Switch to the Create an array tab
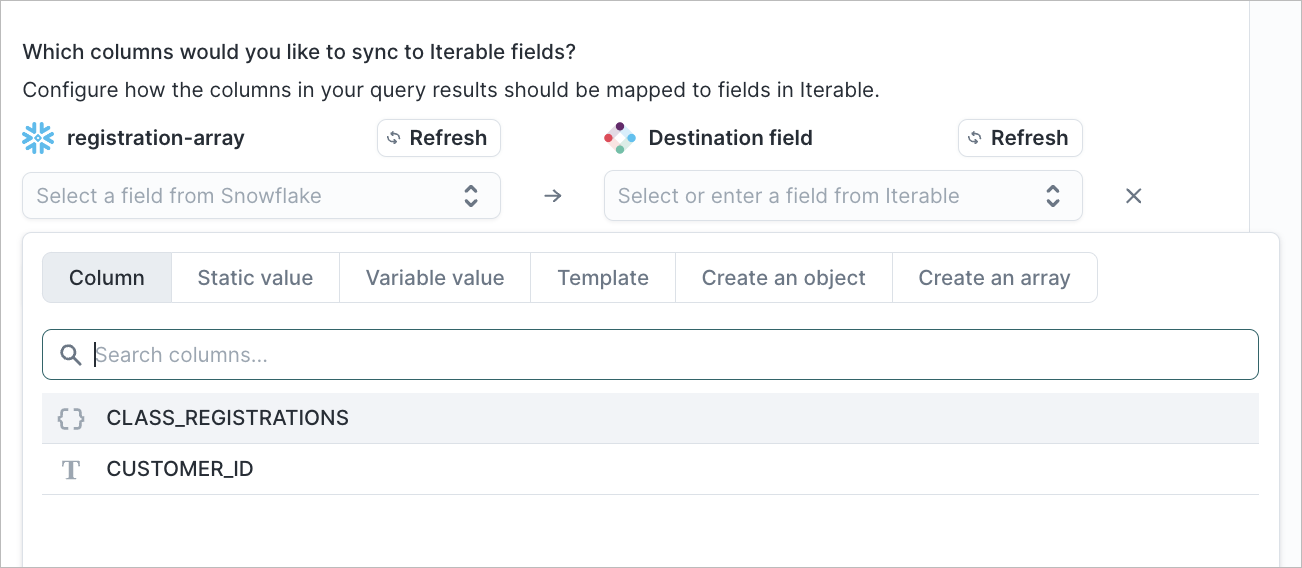The width and height of the screenshot is (1302, 568). (x=995, y=278)
